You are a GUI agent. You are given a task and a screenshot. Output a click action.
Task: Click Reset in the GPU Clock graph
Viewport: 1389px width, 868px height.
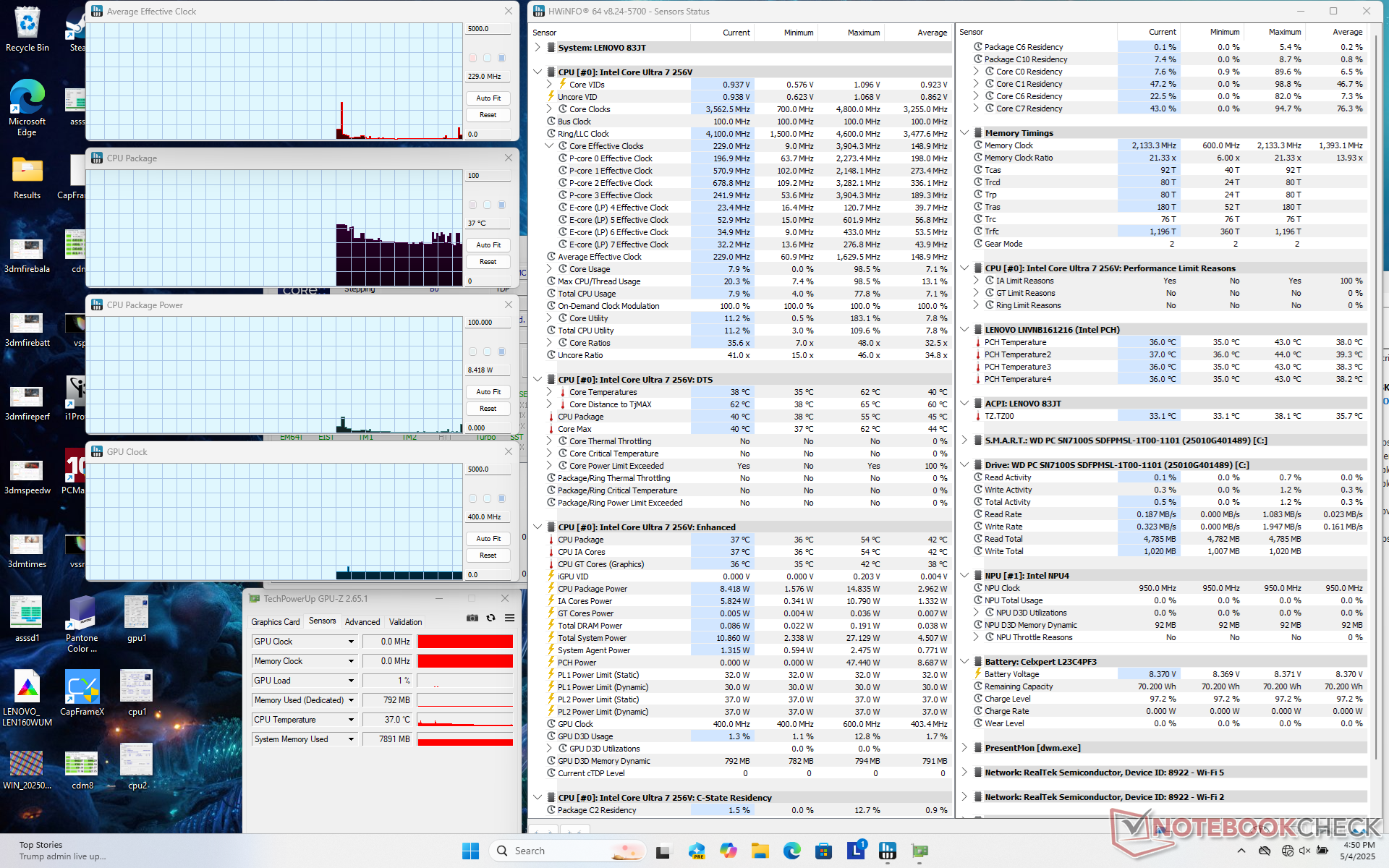488,556
